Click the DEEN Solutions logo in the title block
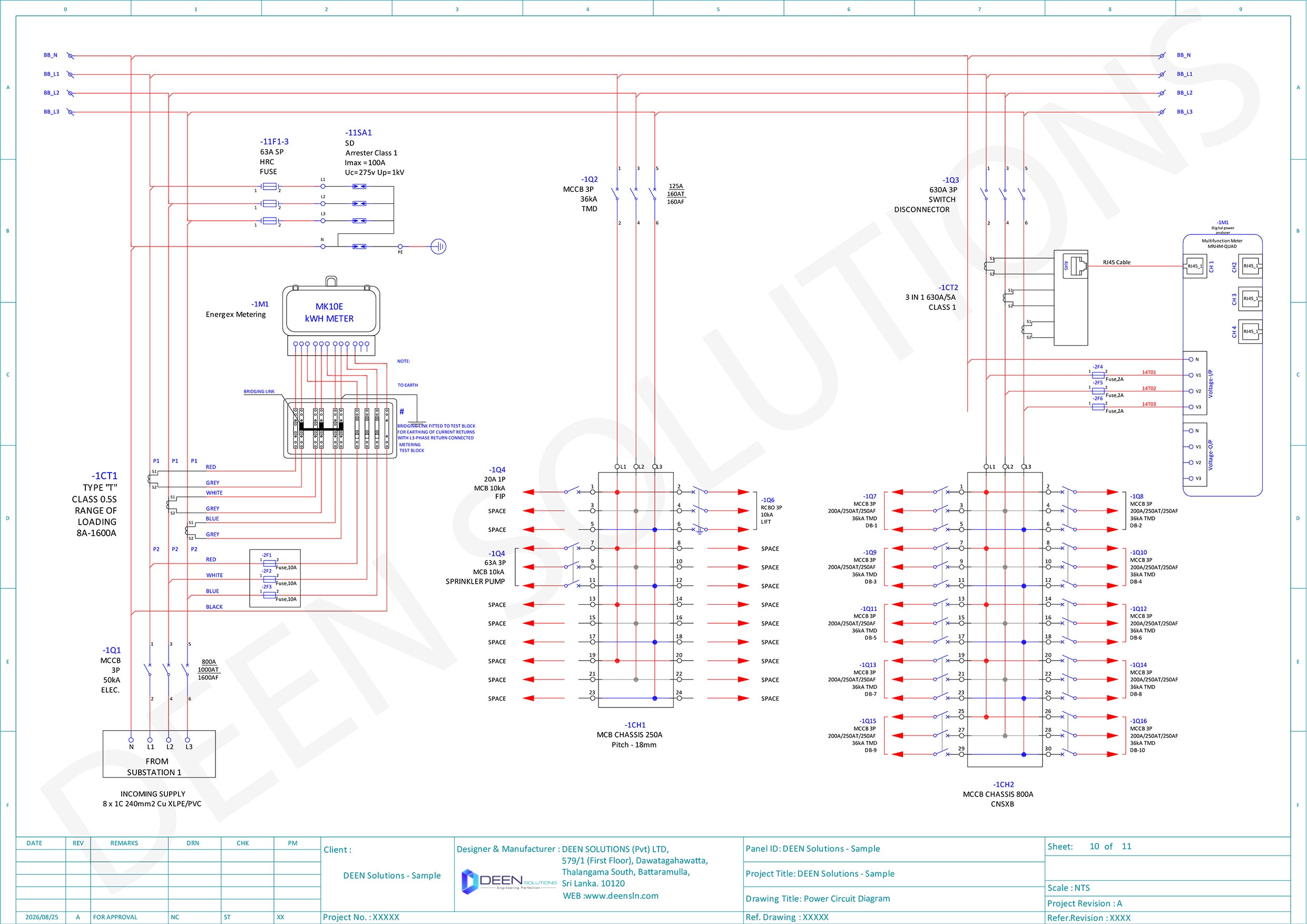 [509, 881]
